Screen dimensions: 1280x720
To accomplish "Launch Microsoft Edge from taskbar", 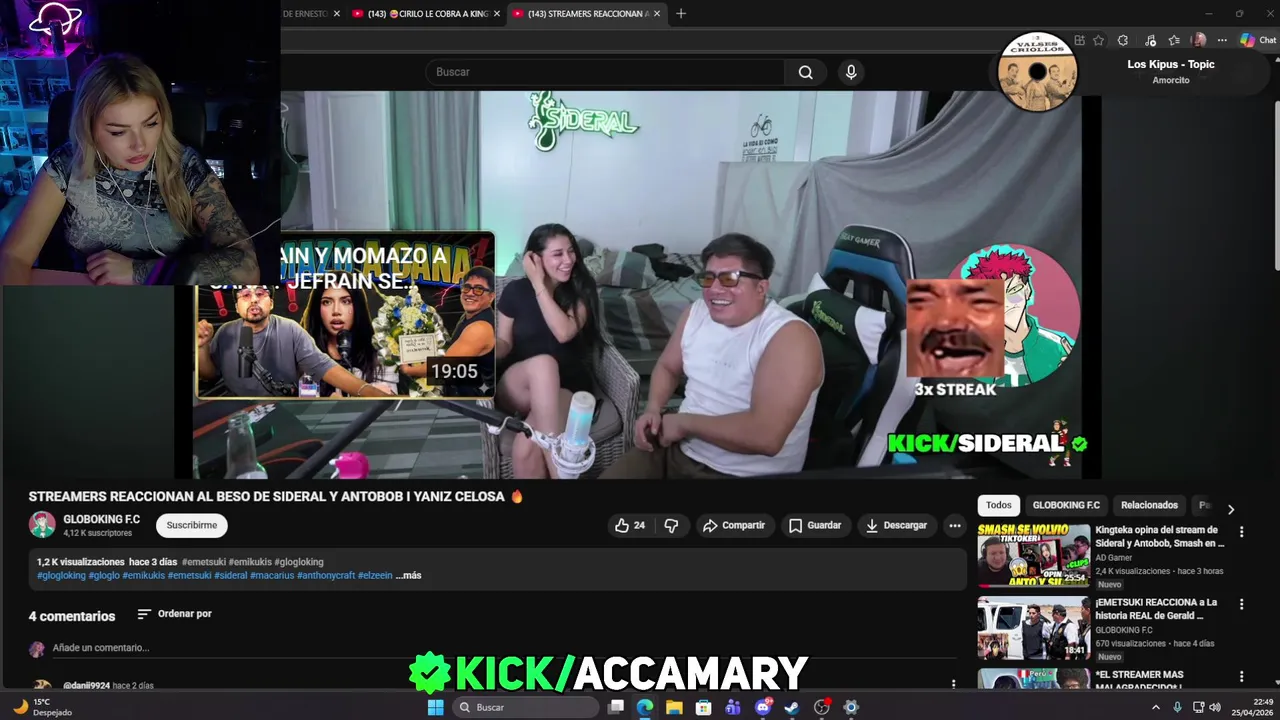I will coord(645,707).
